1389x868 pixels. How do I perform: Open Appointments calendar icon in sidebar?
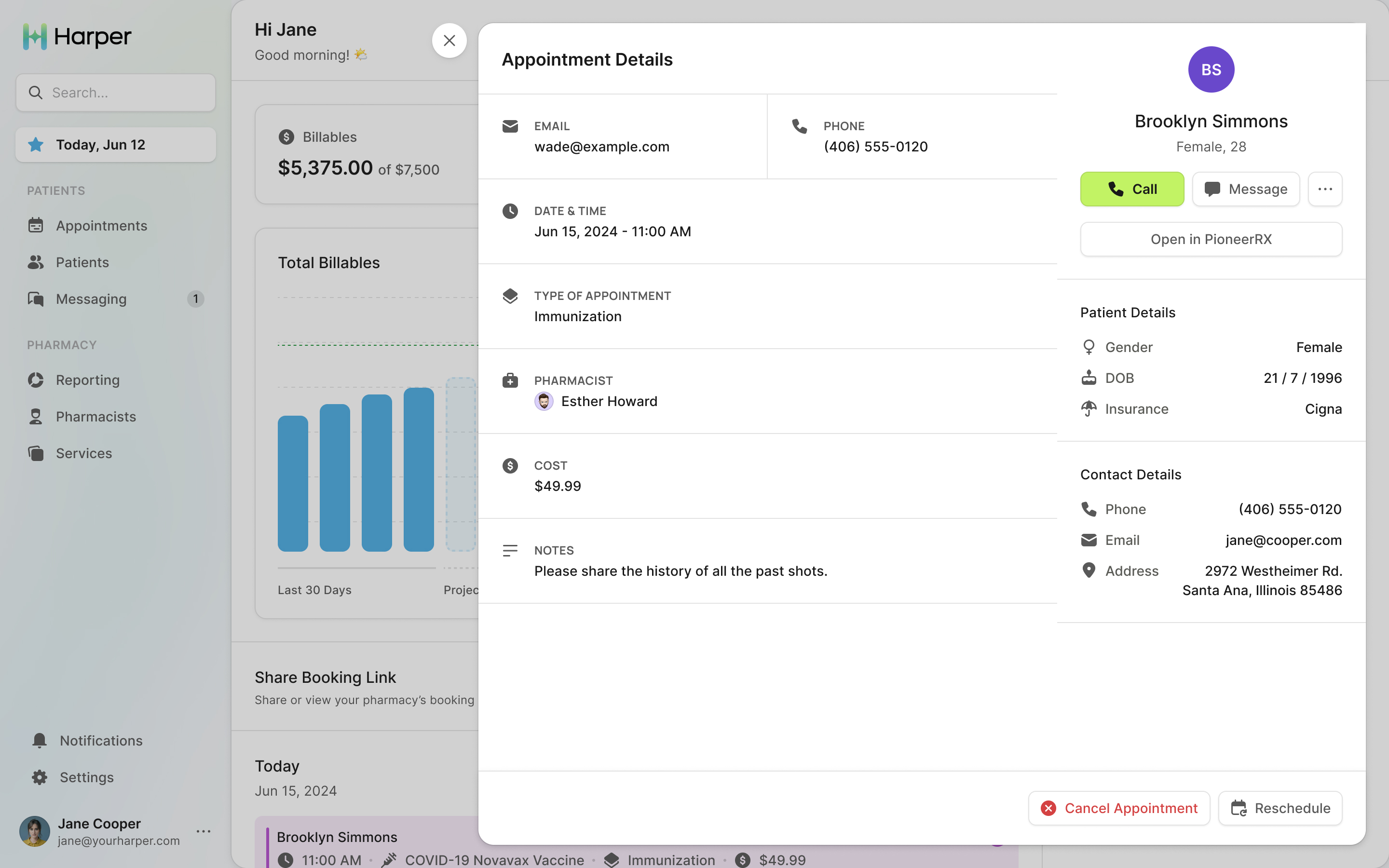point(36,226)
